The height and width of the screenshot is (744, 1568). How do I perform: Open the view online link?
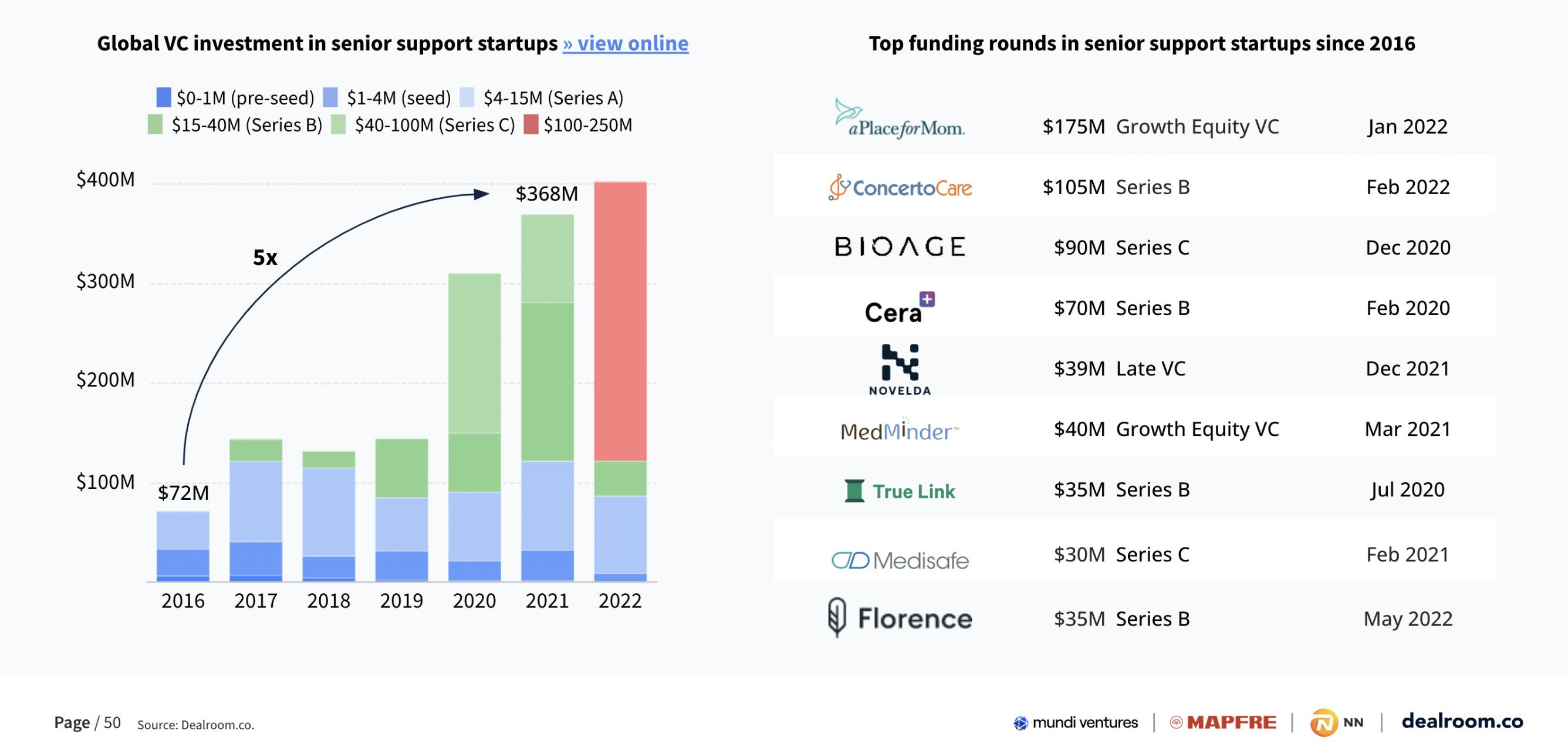click(x=625, y=44)
